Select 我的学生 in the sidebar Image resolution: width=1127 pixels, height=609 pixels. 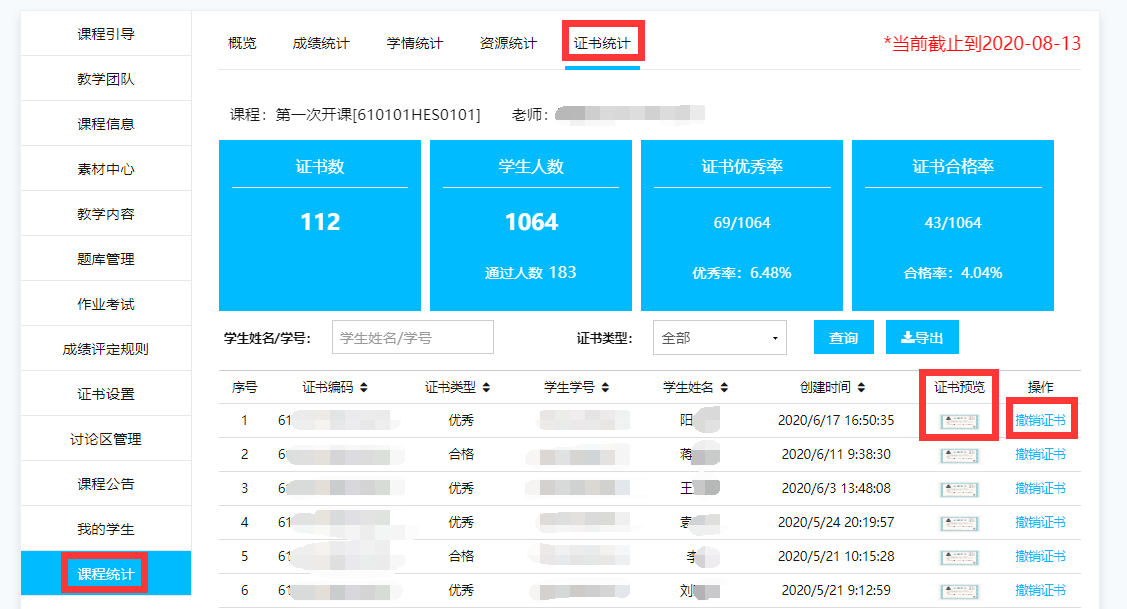106,529
